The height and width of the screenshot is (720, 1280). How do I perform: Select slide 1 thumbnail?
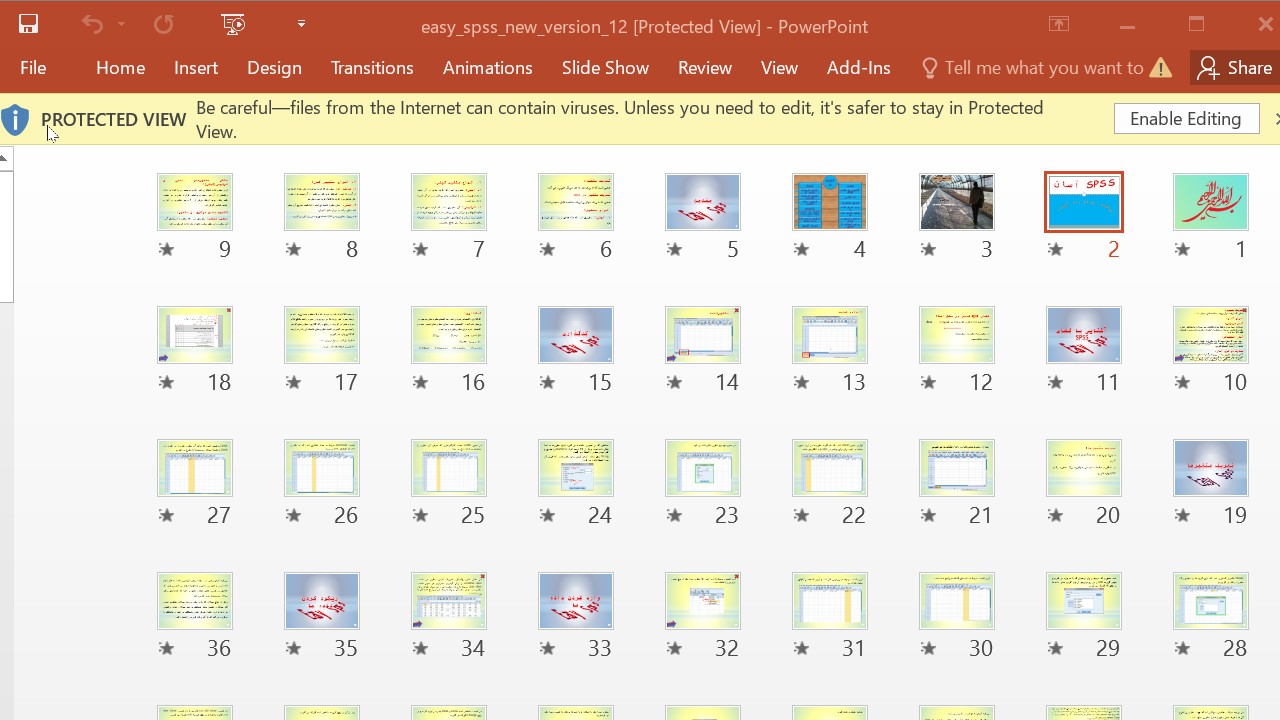point(1210,202)
